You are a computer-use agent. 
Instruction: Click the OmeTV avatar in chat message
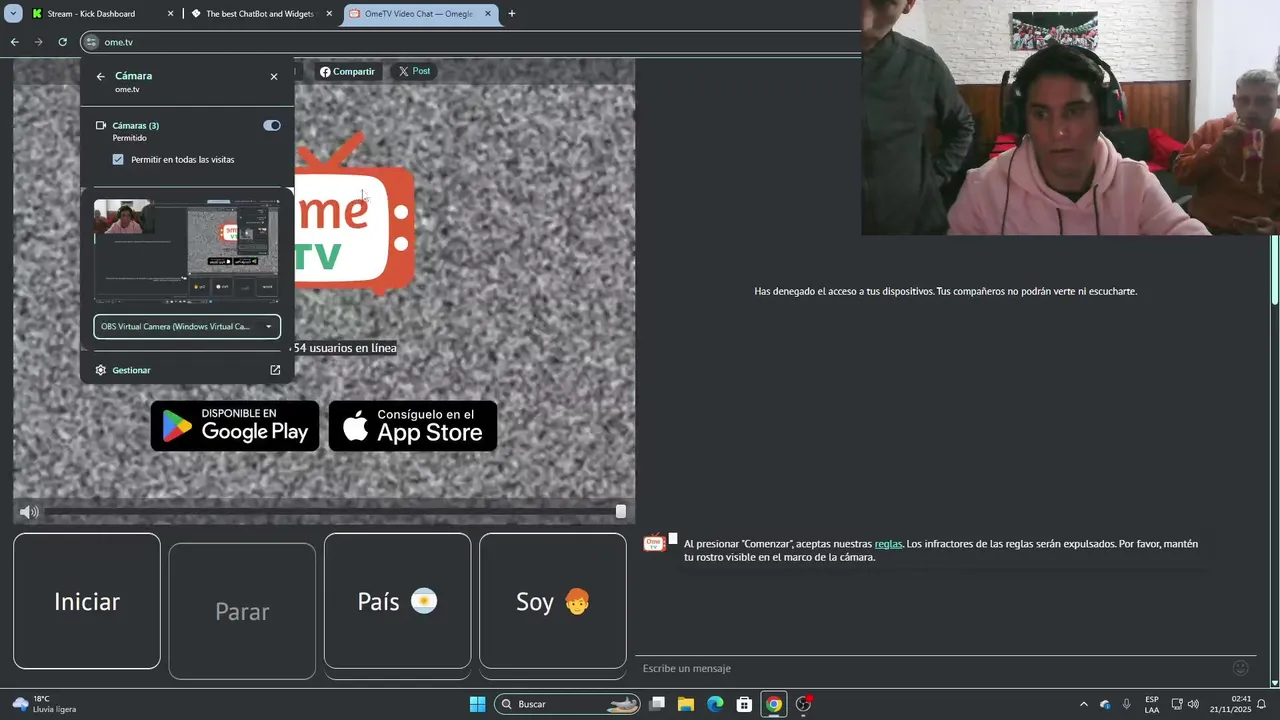[654, 543]
